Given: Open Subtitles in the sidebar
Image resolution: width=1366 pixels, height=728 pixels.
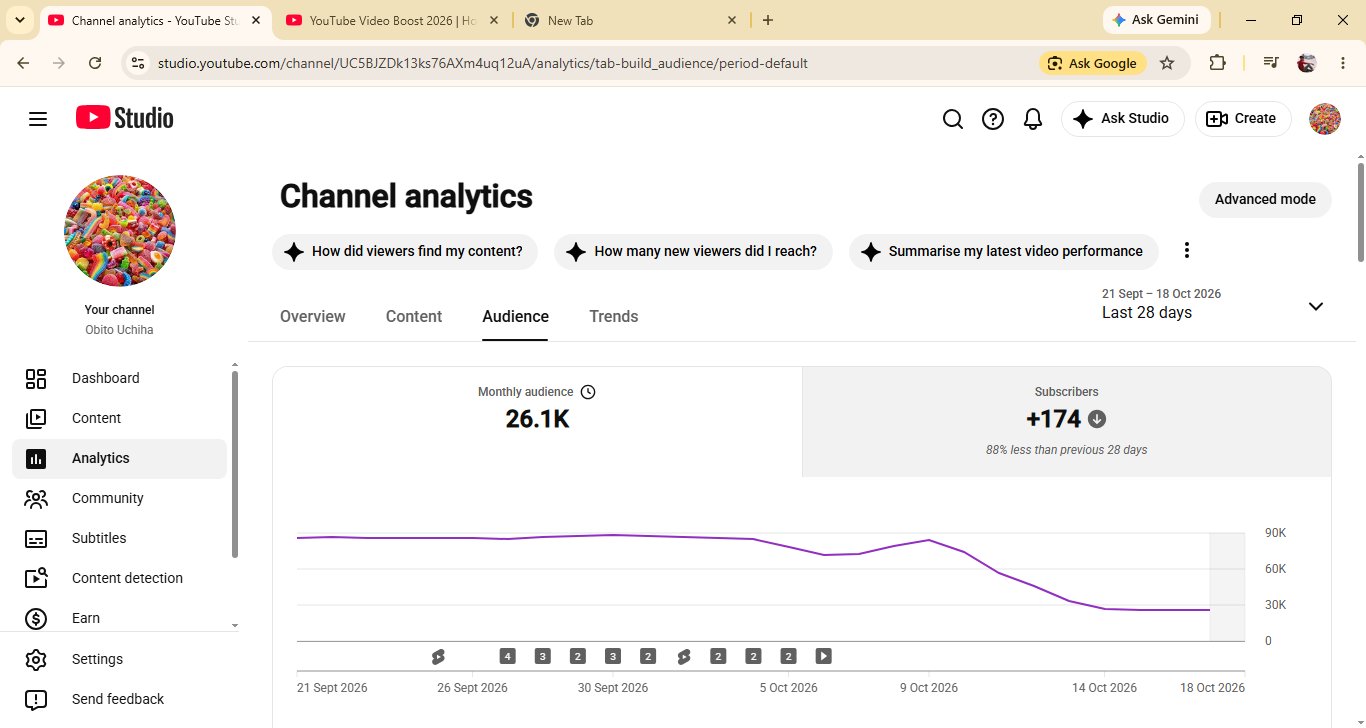Looking at the screenshot, I should point(120,538).
